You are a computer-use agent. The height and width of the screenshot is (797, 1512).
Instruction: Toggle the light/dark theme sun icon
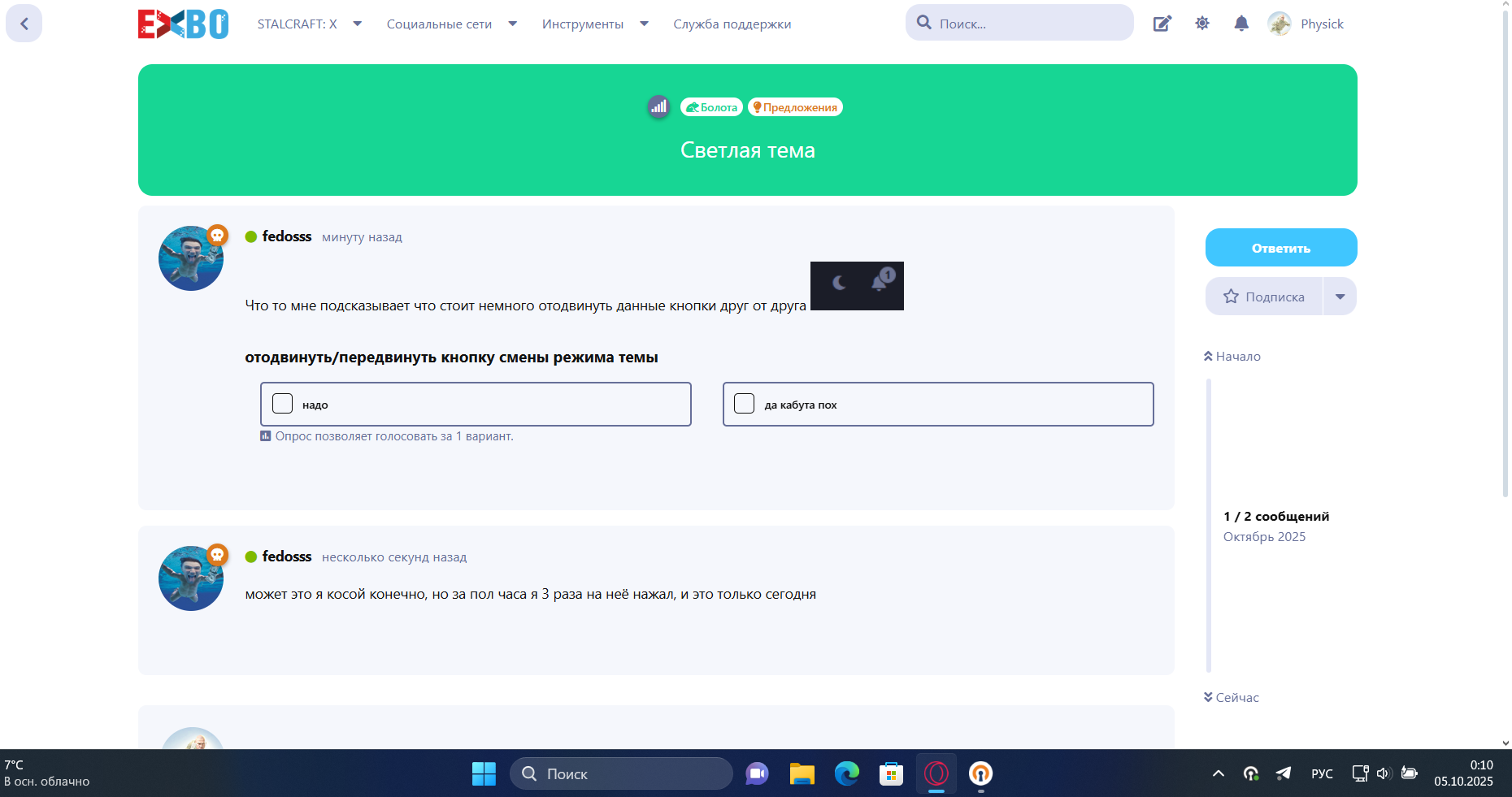pos(1202,24)
